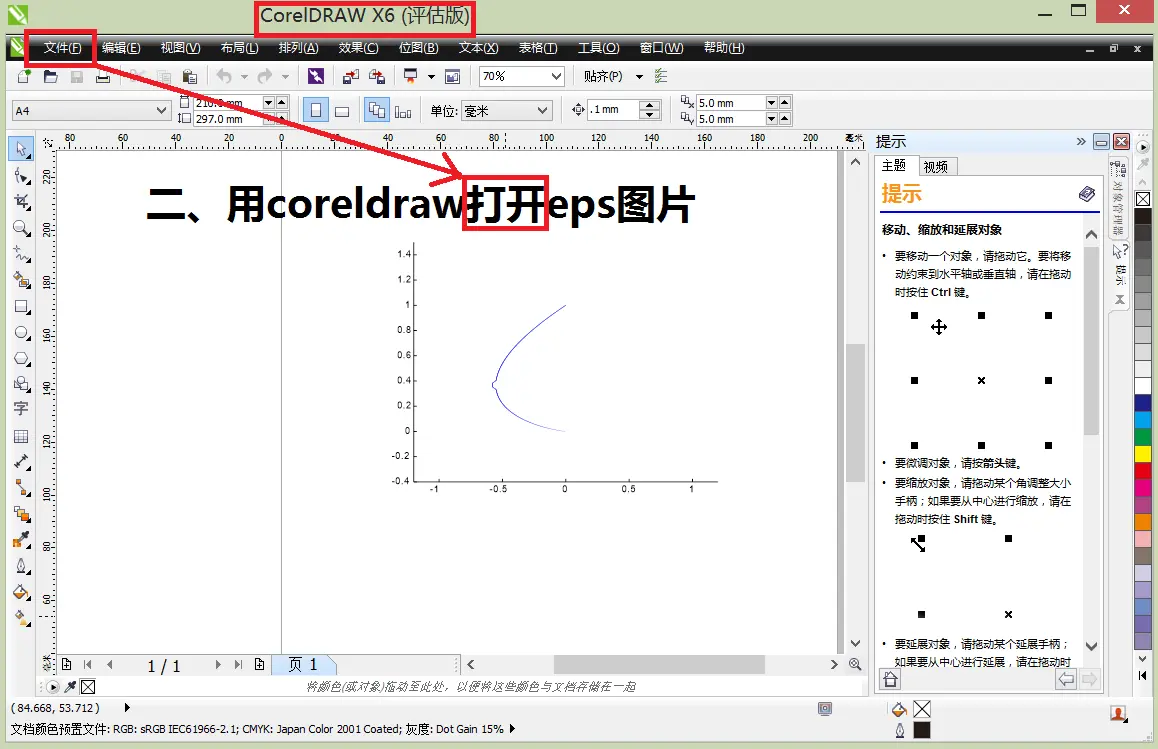Click the no-fill swatch atop the palette
This screenshot has width=1158, height=749.
pyautogui.click(x=1142, y=199)
